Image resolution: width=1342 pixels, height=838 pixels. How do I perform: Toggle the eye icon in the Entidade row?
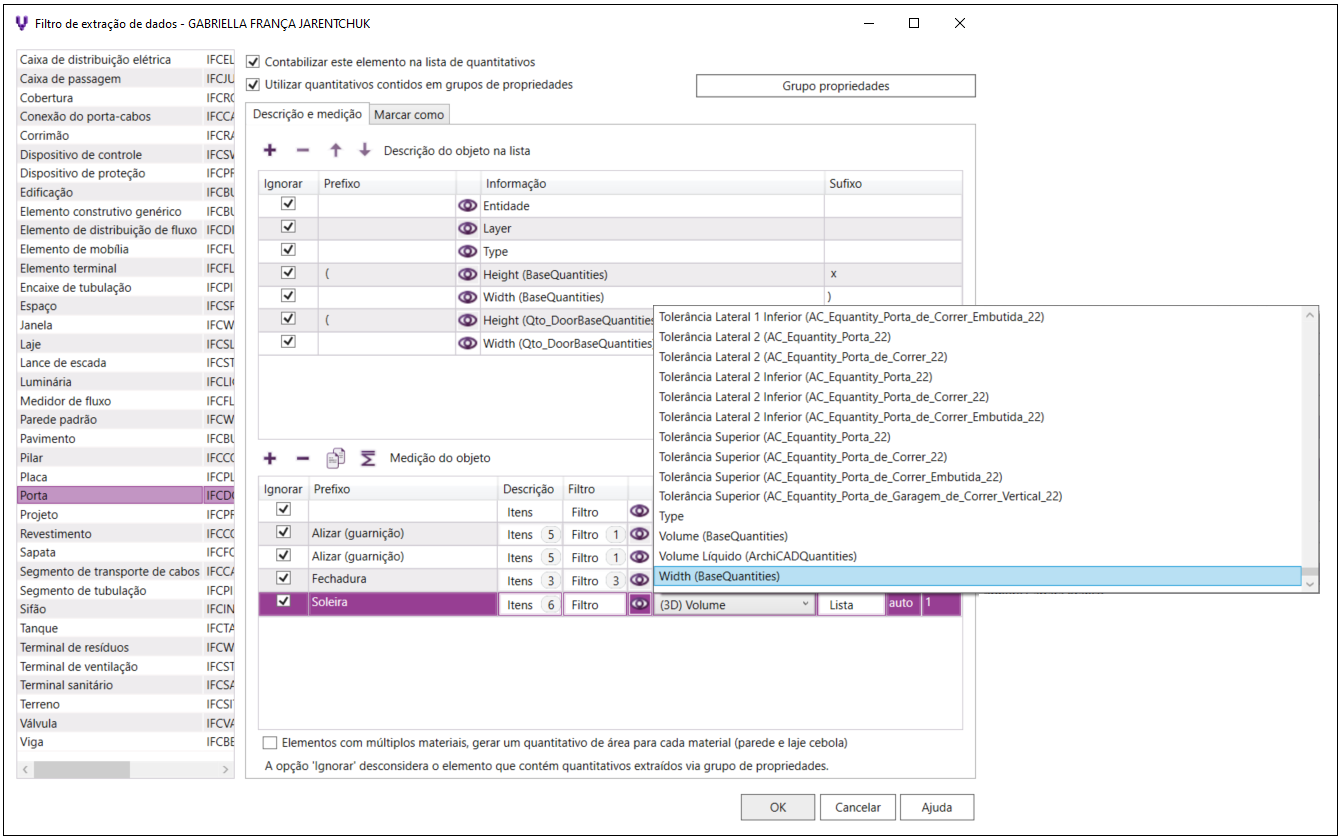pos(467,205)
